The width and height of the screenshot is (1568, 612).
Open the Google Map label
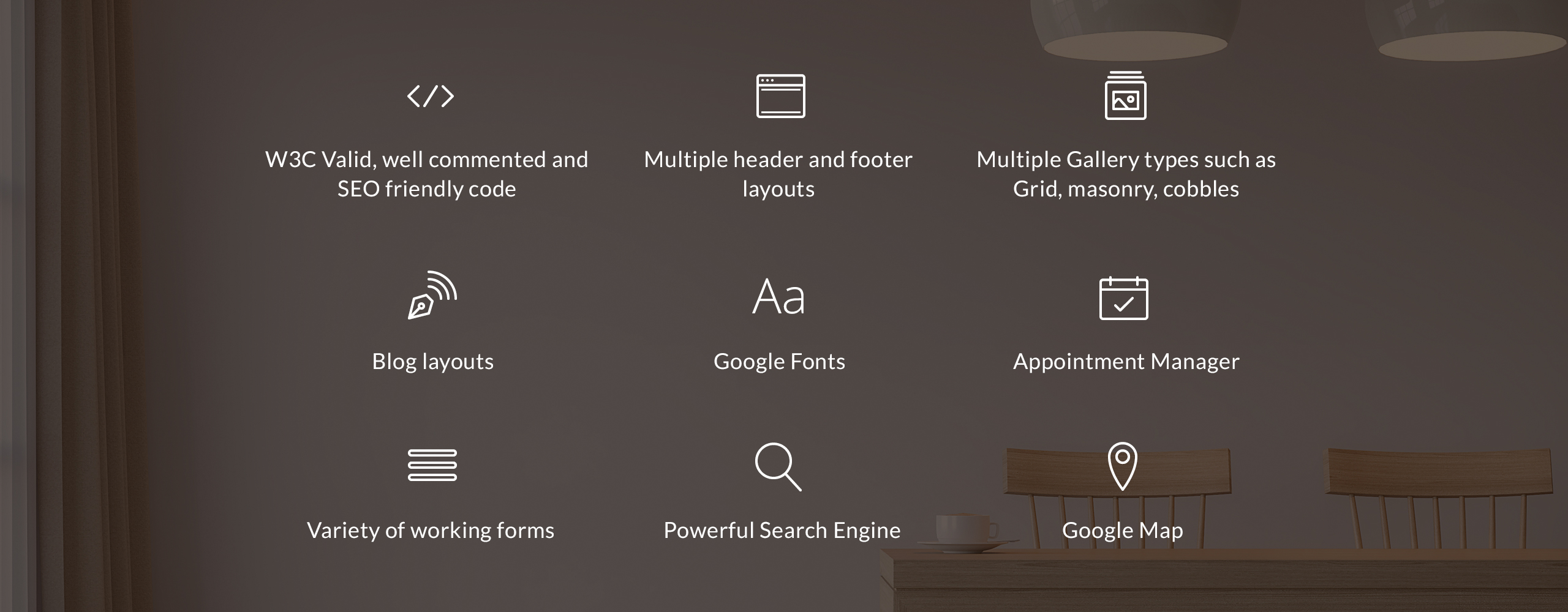[1122, 531]
